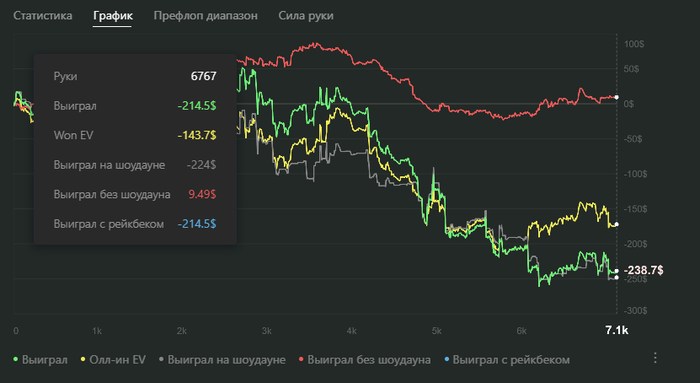Click the Руки 6767 tooltip row
The width and height of the screenshot is (700, 383).
click(x=135, y=76)
